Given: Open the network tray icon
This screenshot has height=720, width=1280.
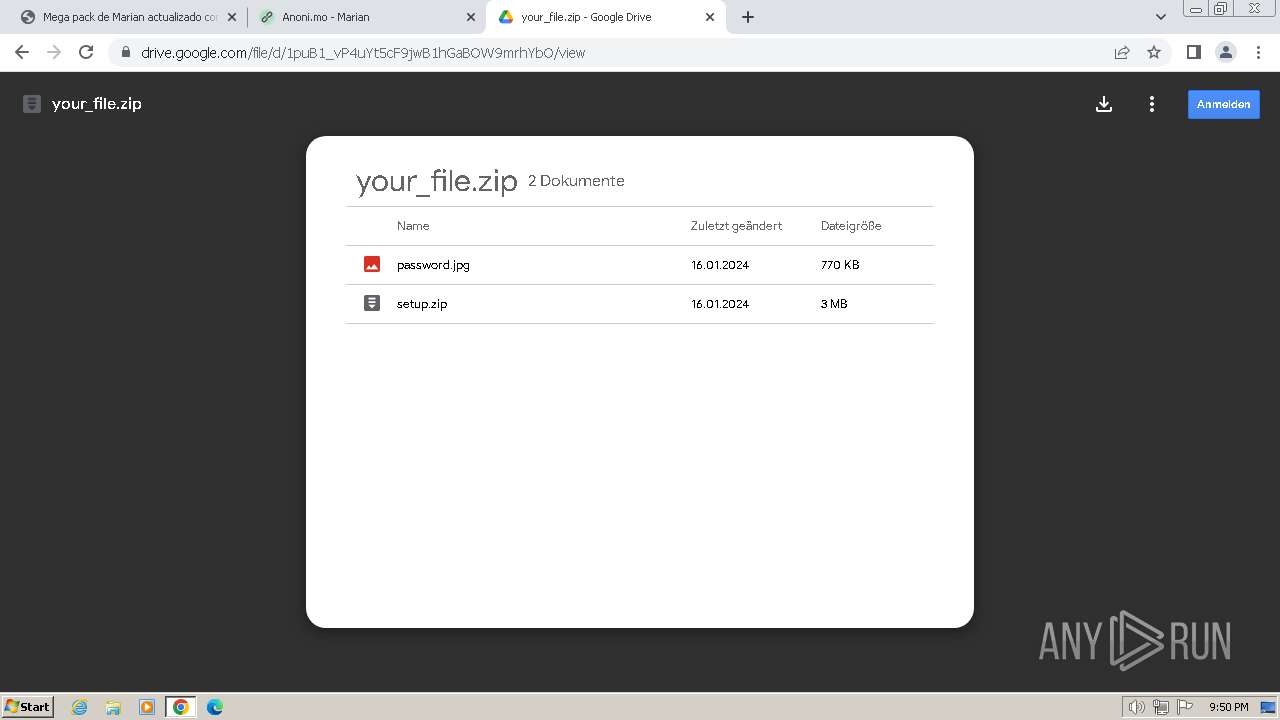Looking at the screenshot, I should tap(1161, 707).
